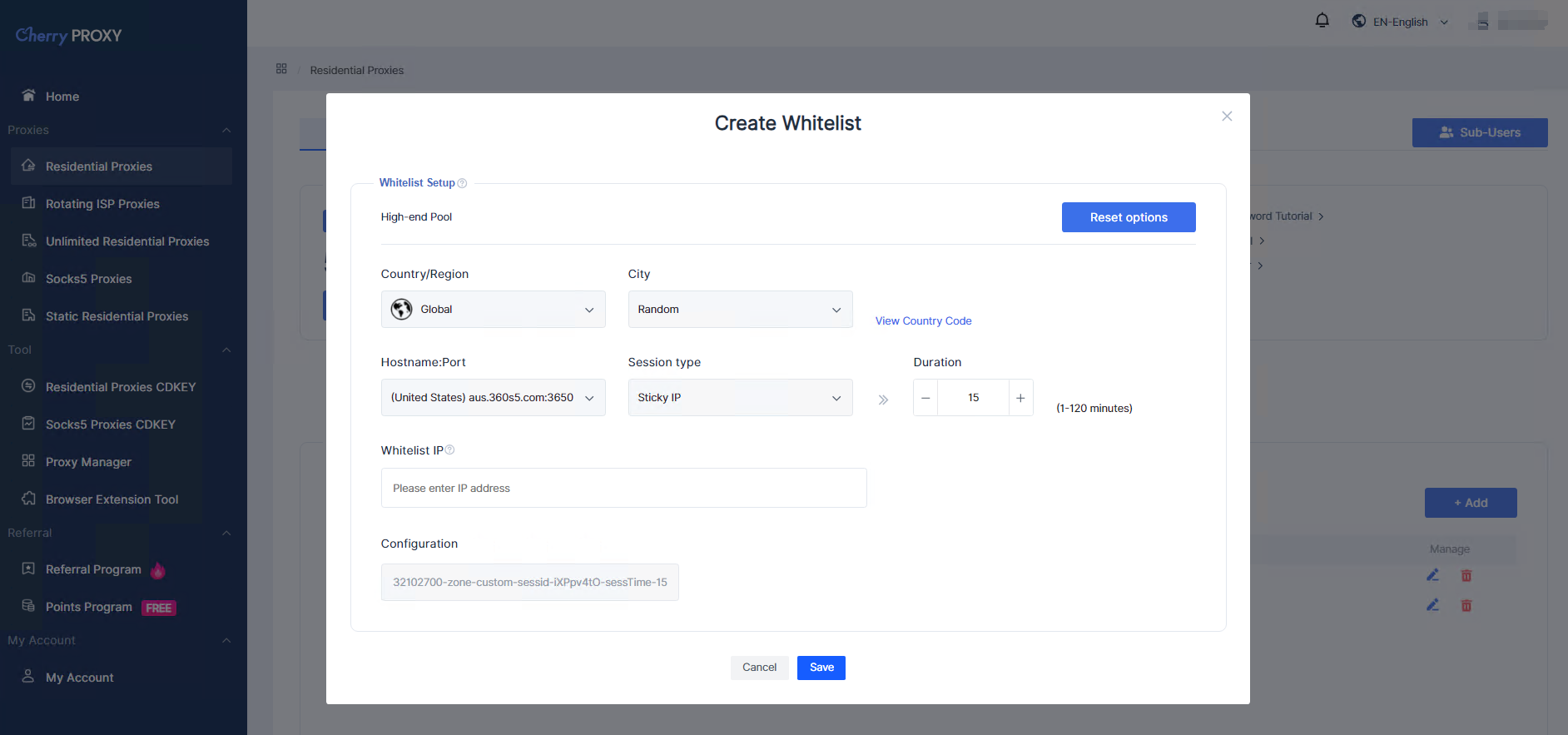Click the breadcrumb grid icon

(x=281, y=69)
